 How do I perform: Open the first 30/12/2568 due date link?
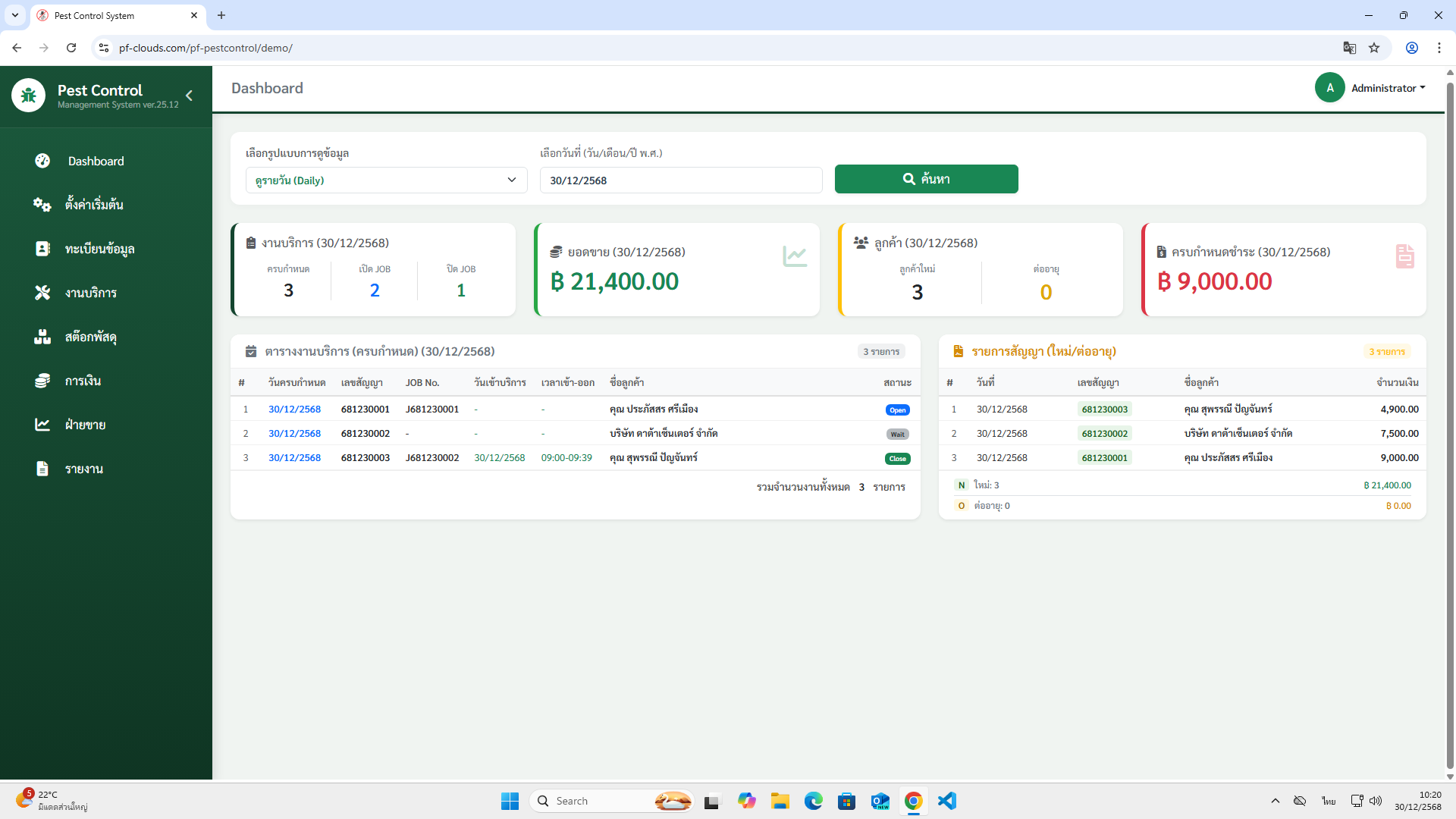294,409
